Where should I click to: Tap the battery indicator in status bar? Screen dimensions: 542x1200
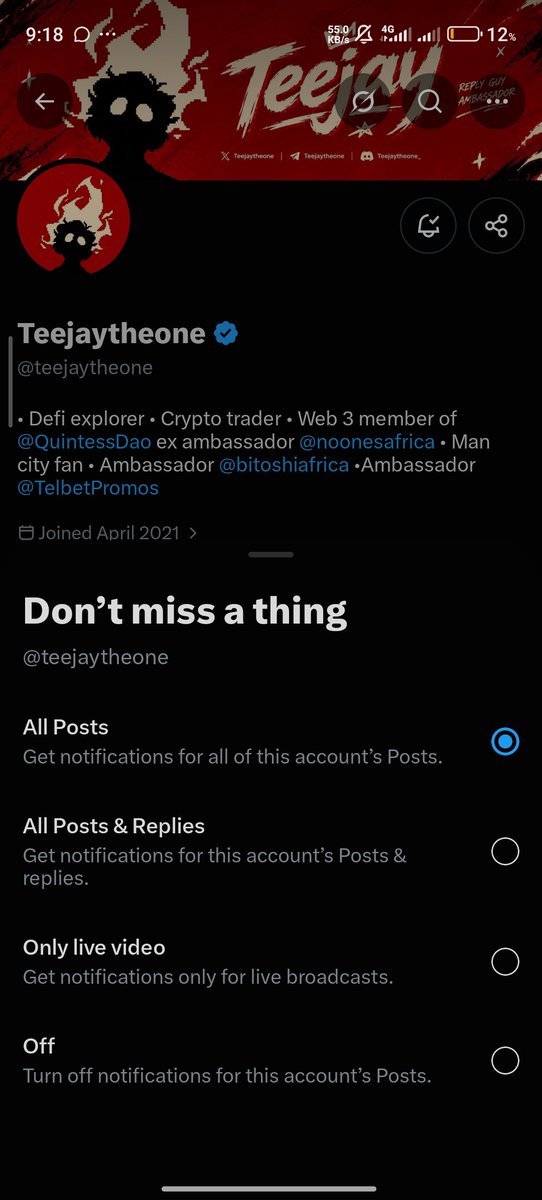click(464, 34)
